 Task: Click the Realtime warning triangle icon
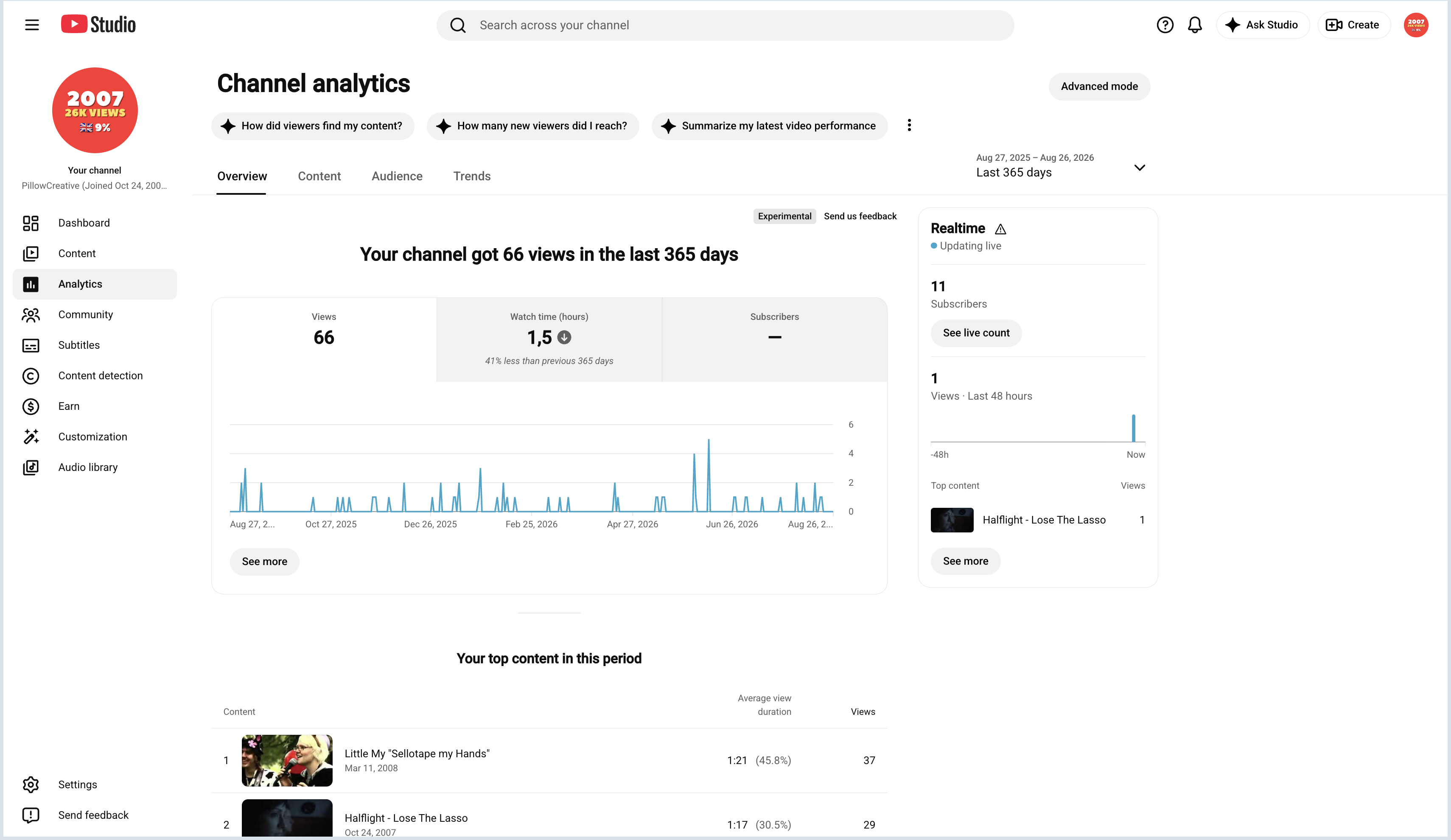(1001, 229)
